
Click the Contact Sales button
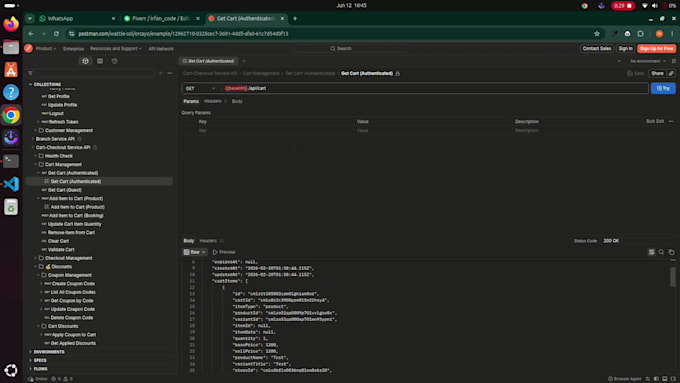coord(597,49)
